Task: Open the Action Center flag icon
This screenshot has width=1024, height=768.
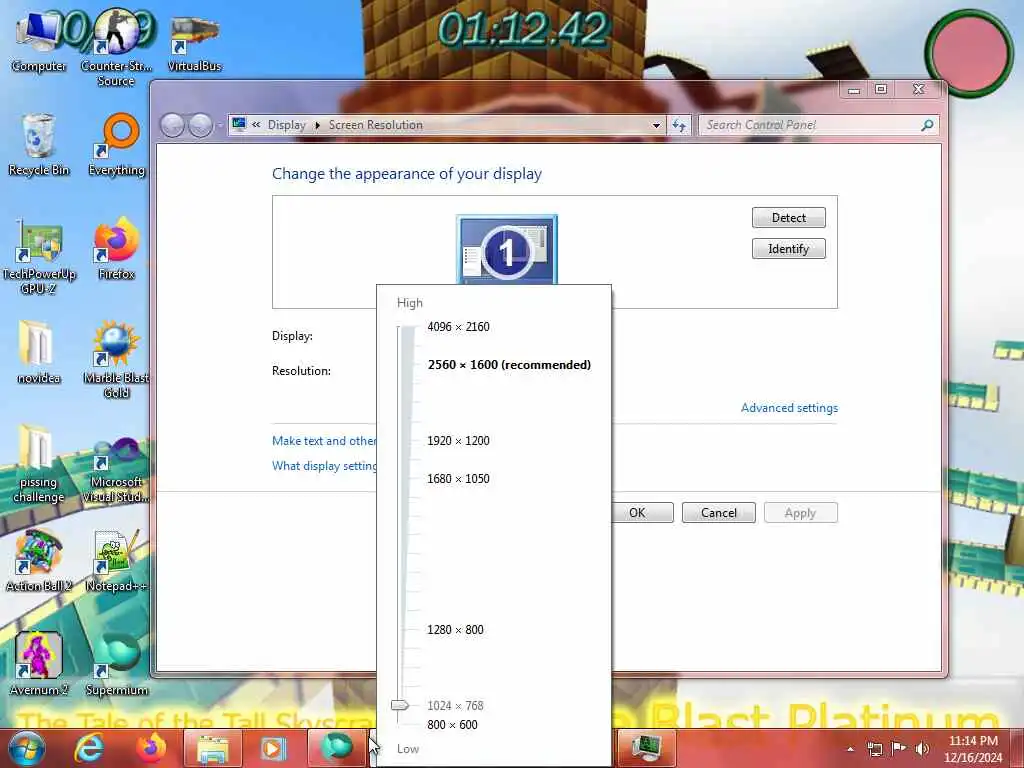Action: tap(899, 748)
